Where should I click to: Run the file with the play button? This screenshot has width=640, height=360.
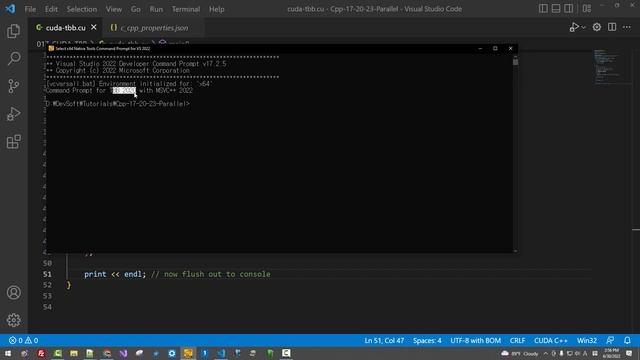click(x=574, y=27)
